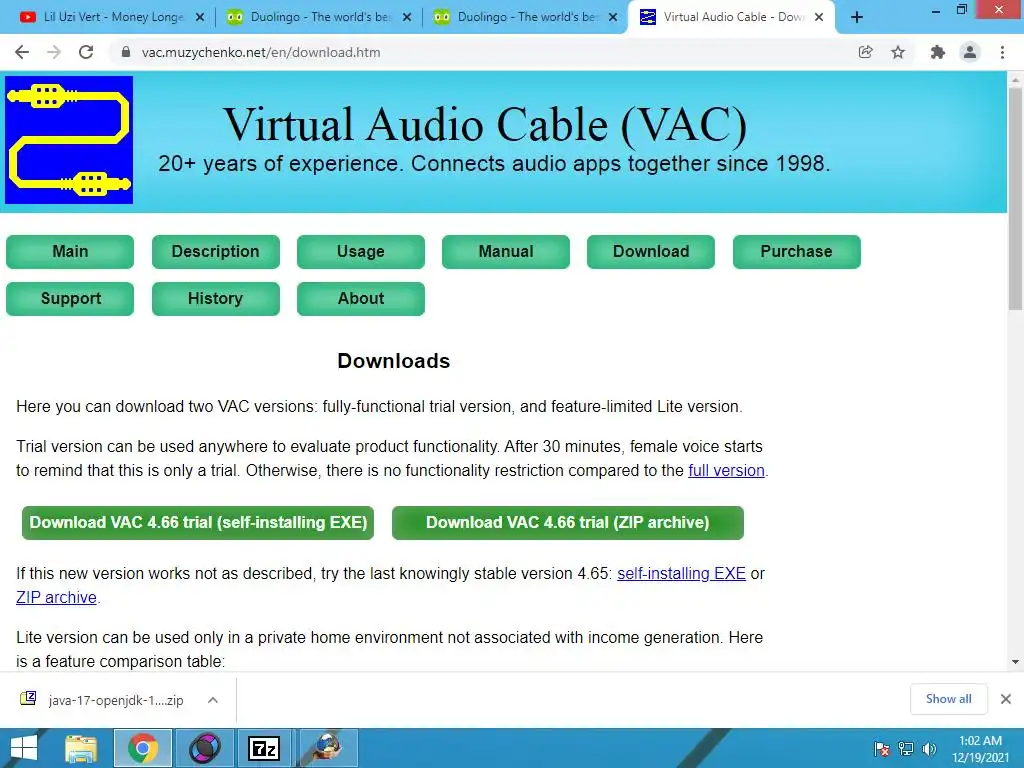Close the downloads bar
Image resolution: width=1024 pixels, height=768 pixels.
coord(1006,699)
